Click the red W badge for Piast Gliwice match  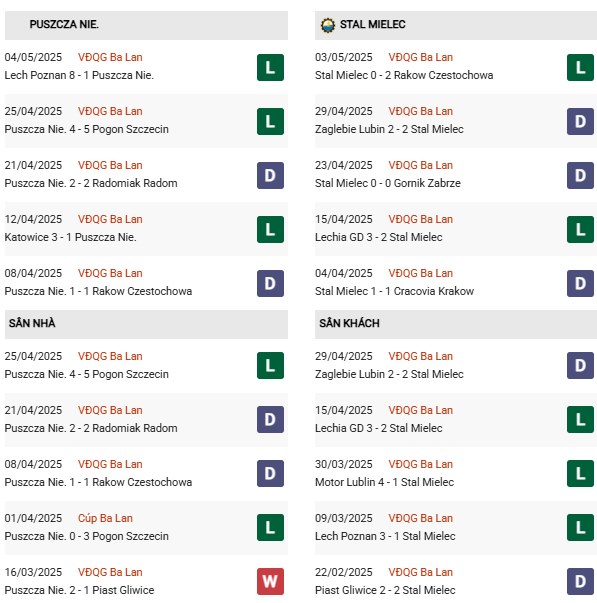click(270, 581)
